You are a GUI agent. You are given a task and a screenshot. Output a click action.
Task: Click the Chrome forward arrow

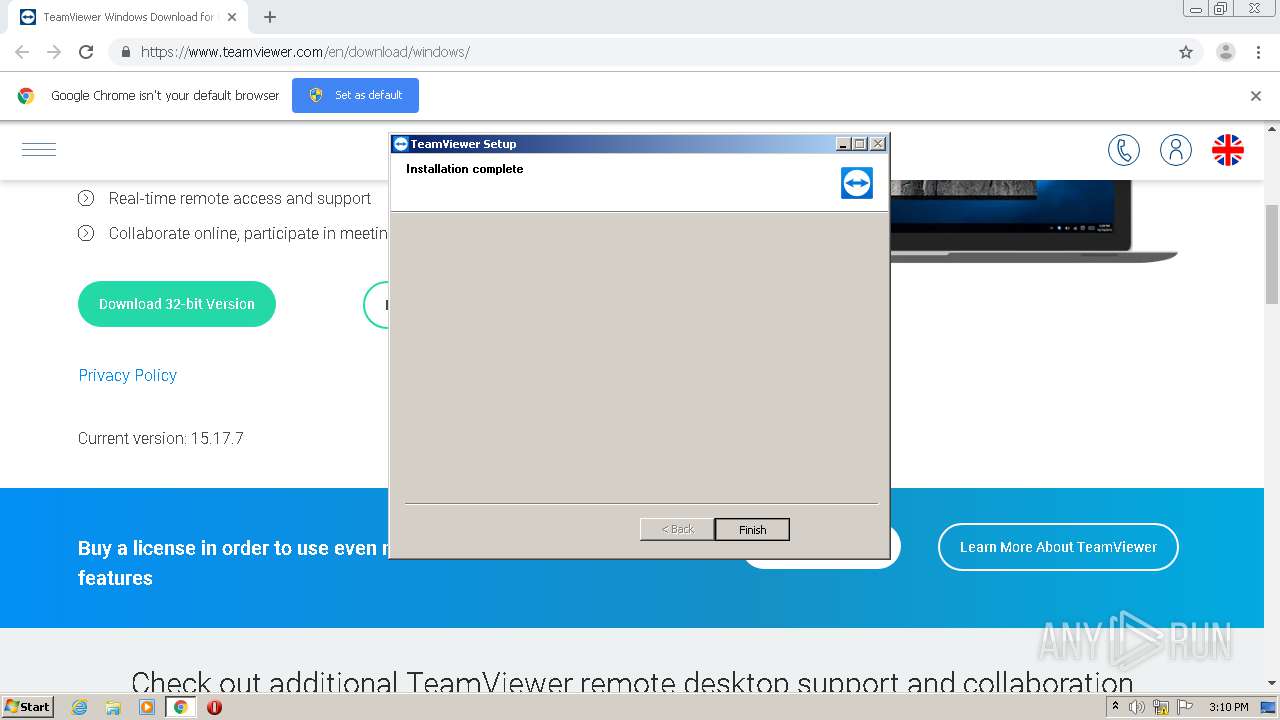click(54, 52)
